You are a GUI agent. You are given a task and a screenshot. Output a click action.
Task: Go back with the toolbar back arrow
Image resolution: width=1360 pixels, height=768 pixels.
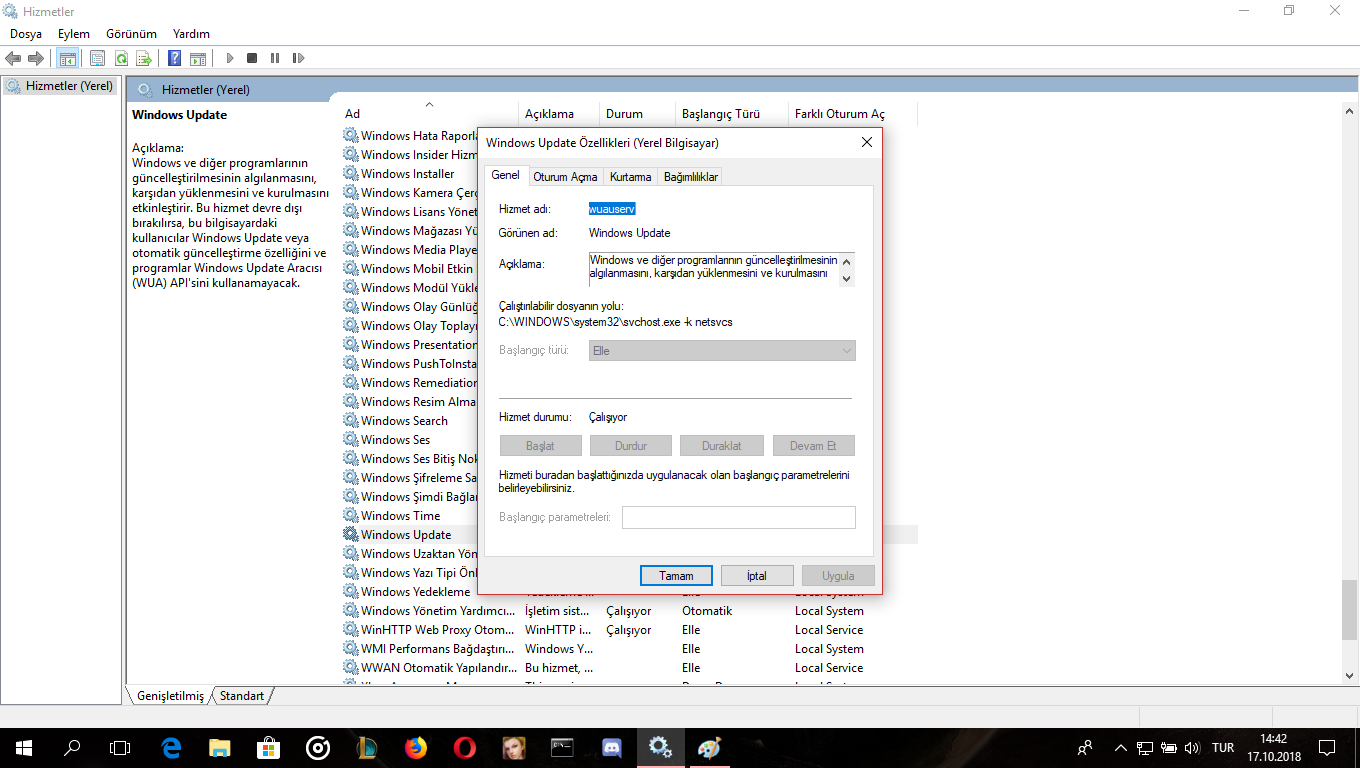14,58
